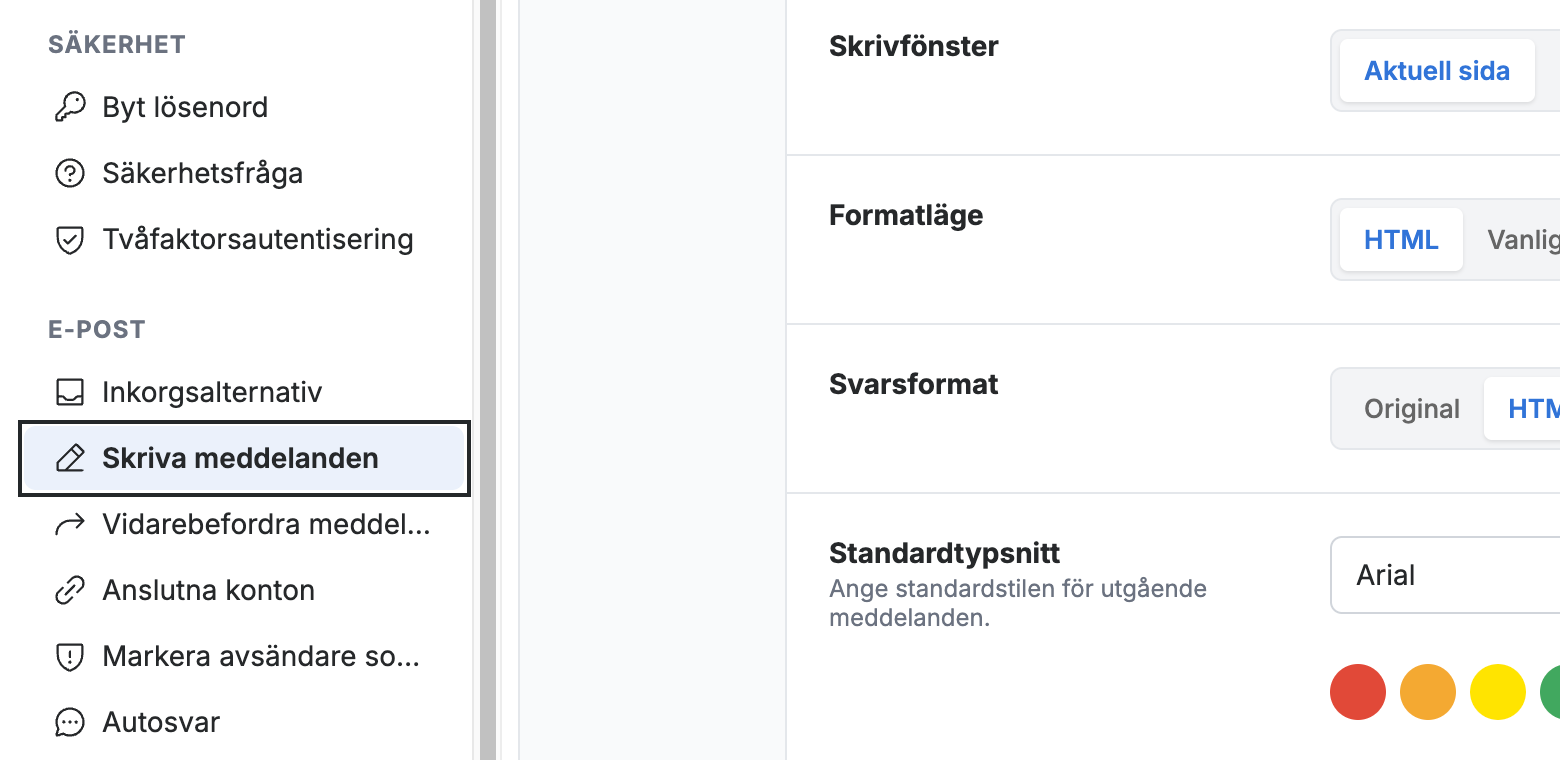This screenshot has height=760, width=1560.
Task: Pick the red color swatch
Action: (1358, 691)
